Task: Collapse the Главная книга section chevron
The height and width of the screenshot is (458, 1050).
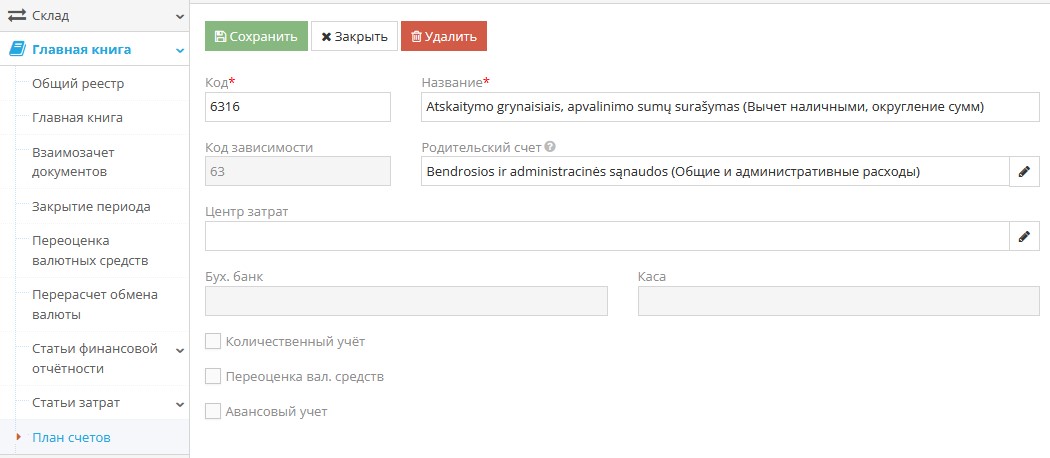Action: point(180,50)
